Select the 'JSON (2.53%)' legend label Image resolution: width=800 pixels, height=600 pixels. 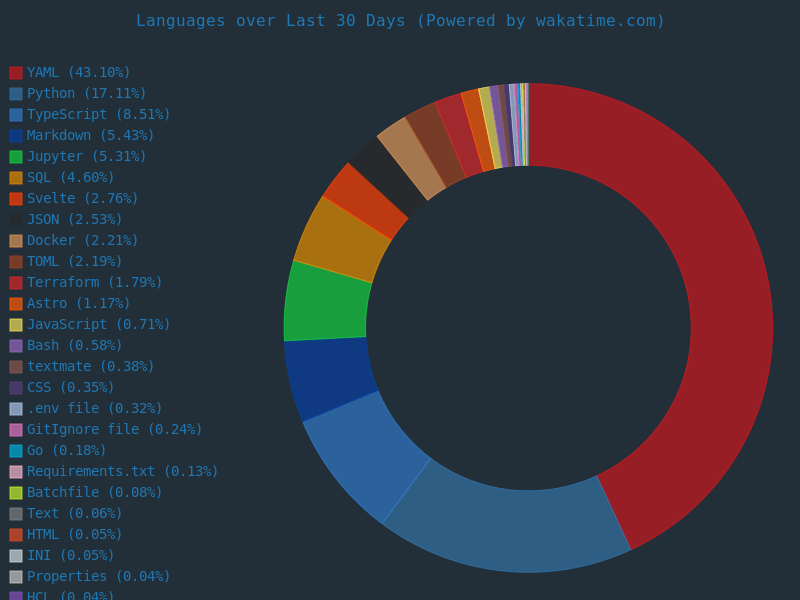[74, 219]
